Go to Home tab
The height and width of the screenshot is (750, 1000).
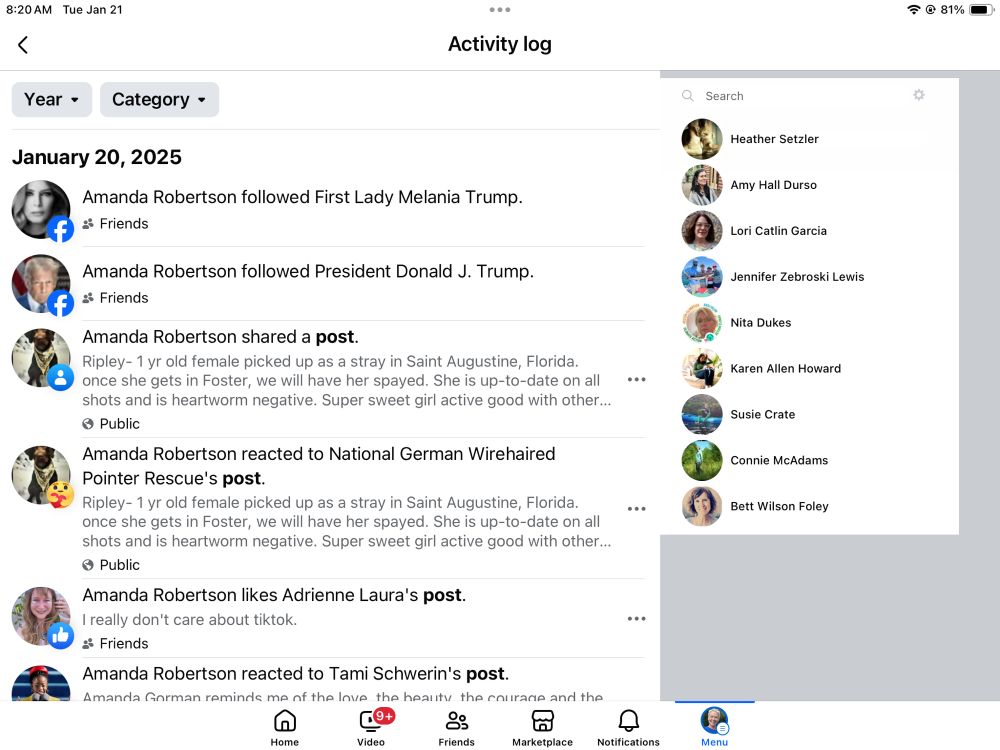tap(284, 728)
